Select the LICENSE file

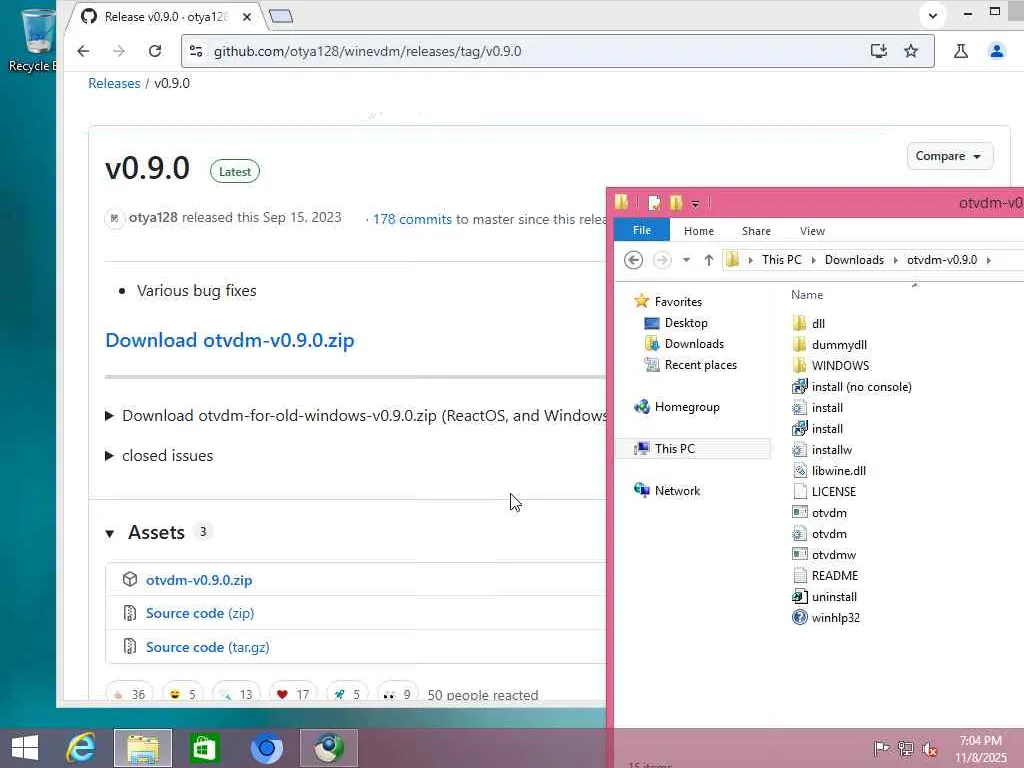pos(833,492)
